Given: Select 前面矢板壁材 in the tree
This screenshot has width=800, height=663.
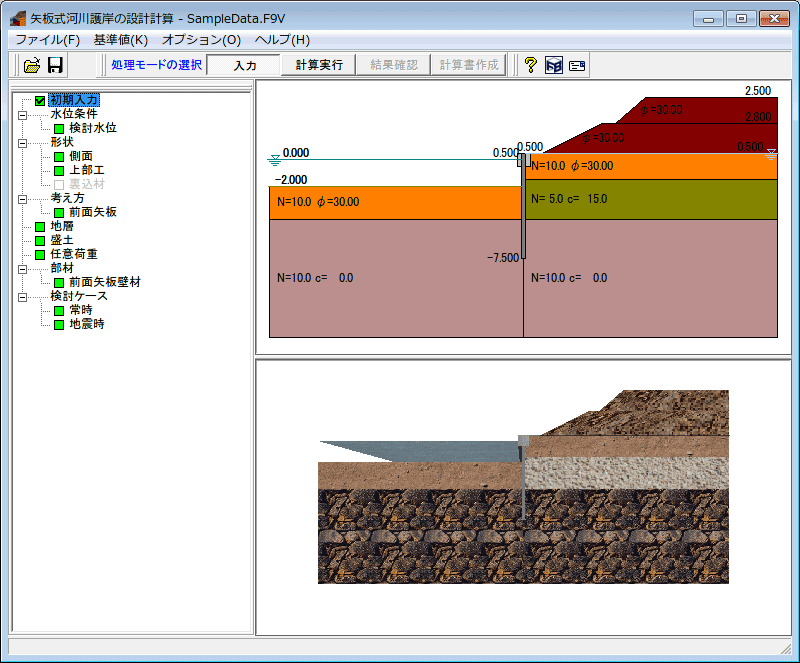Looking at the screenshot, I should pos(104,283).
